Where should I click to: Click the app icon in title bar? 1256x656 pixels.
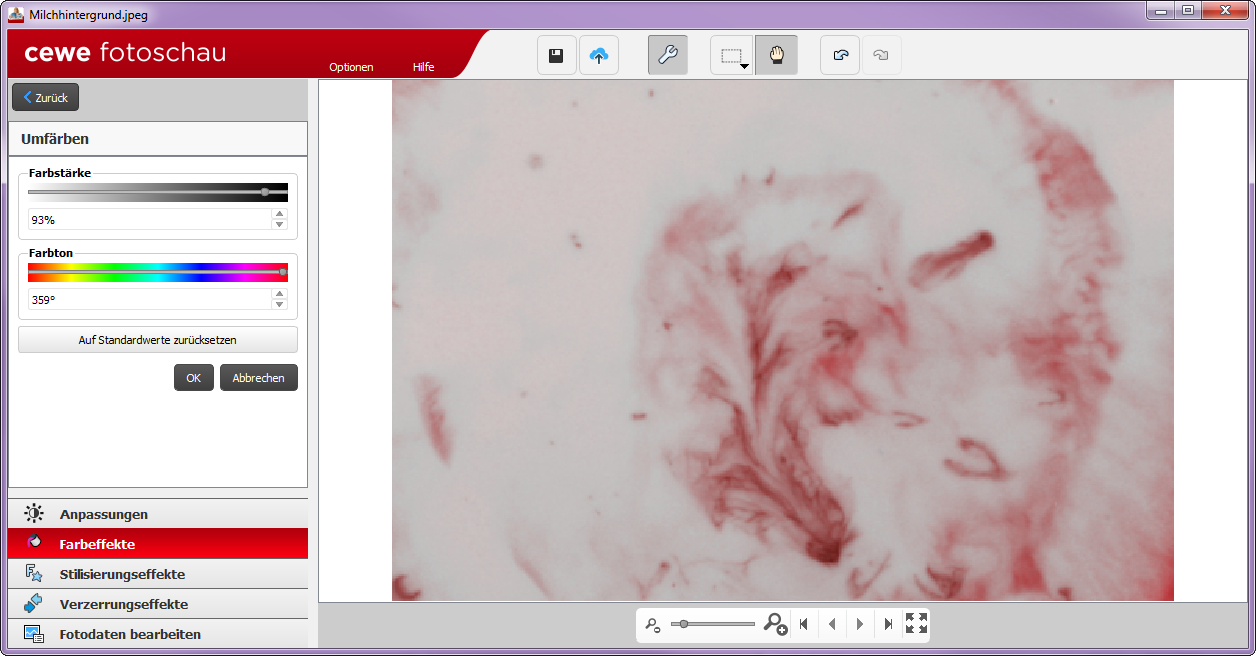point(16,14)
